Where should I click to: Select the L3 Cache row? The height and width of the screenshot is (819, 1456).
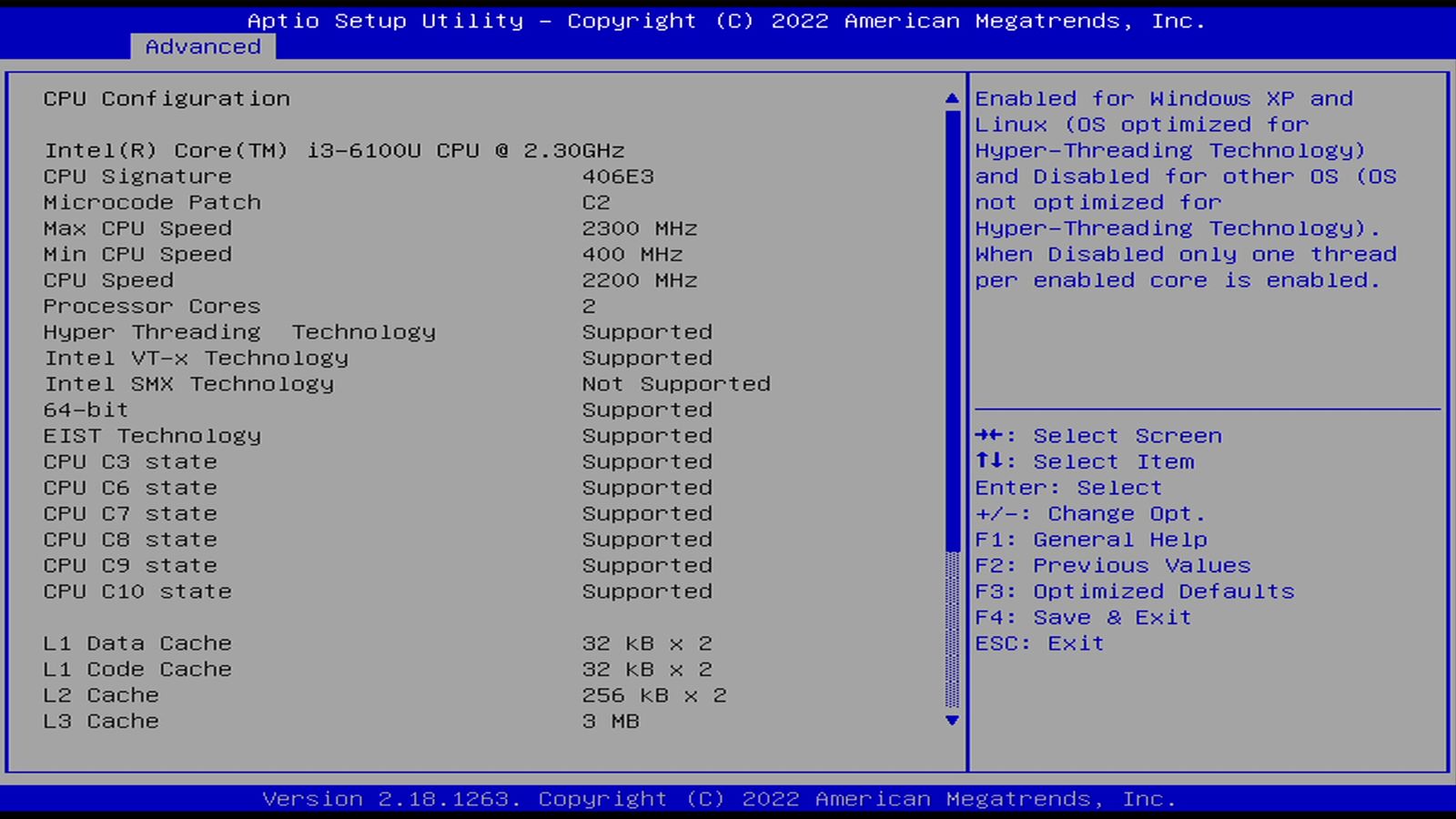pyautogui.click(x=101, y=722)
